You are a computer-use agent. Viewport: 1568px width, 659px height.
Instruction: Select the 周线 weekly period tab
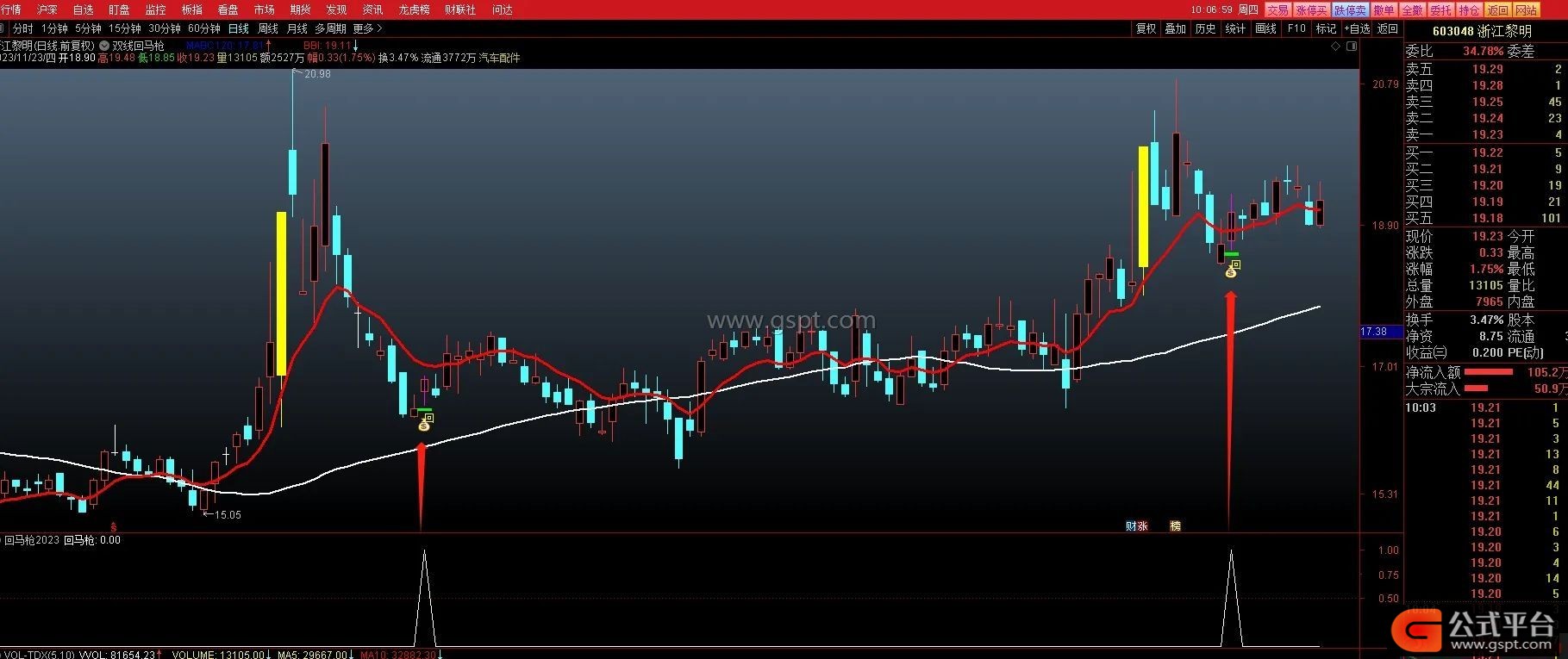coord(268,28)
